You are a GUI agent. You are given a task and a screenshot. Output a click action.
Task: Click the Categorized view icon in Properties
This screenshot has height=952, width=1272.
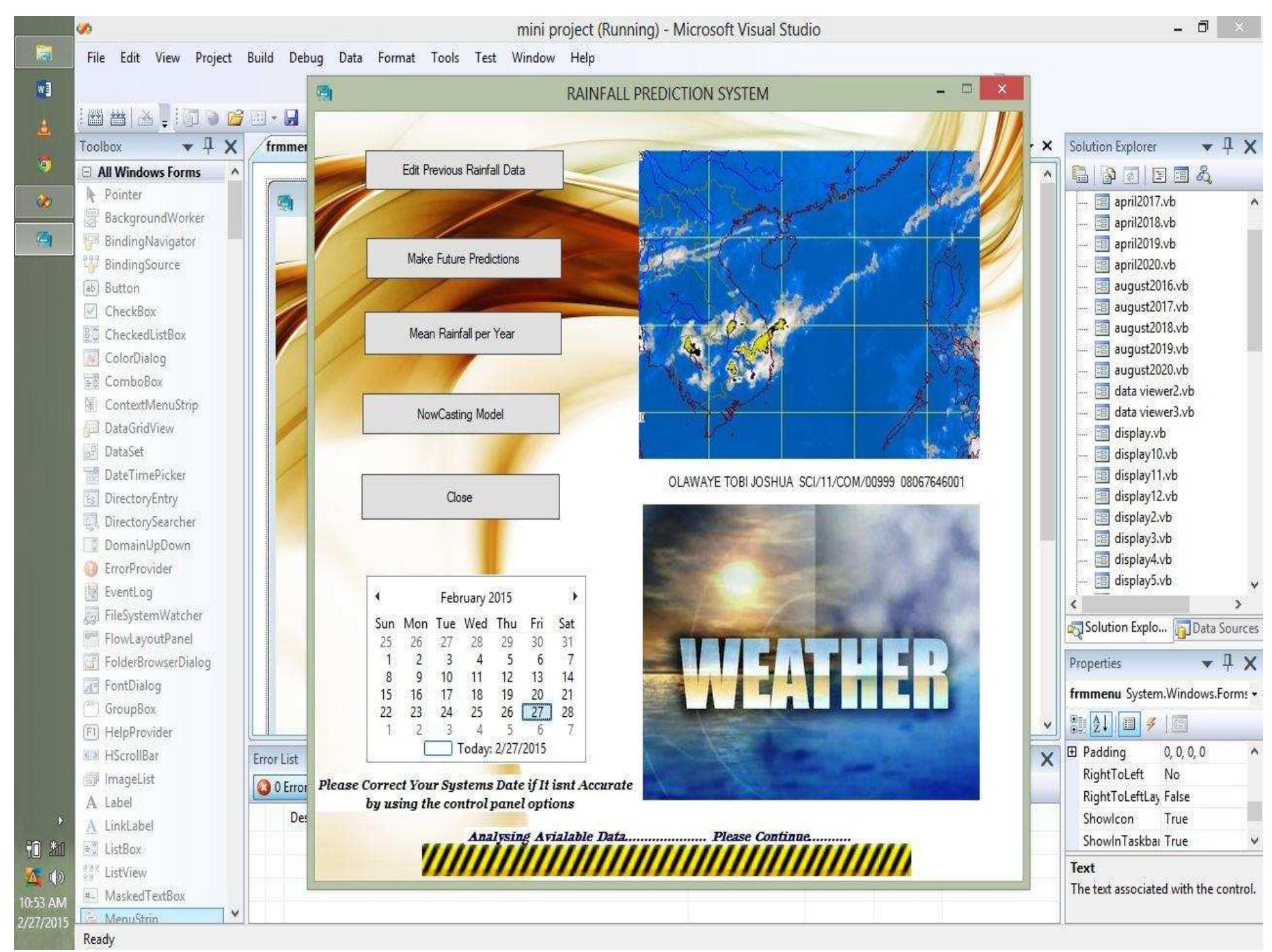pos(1078,725)
